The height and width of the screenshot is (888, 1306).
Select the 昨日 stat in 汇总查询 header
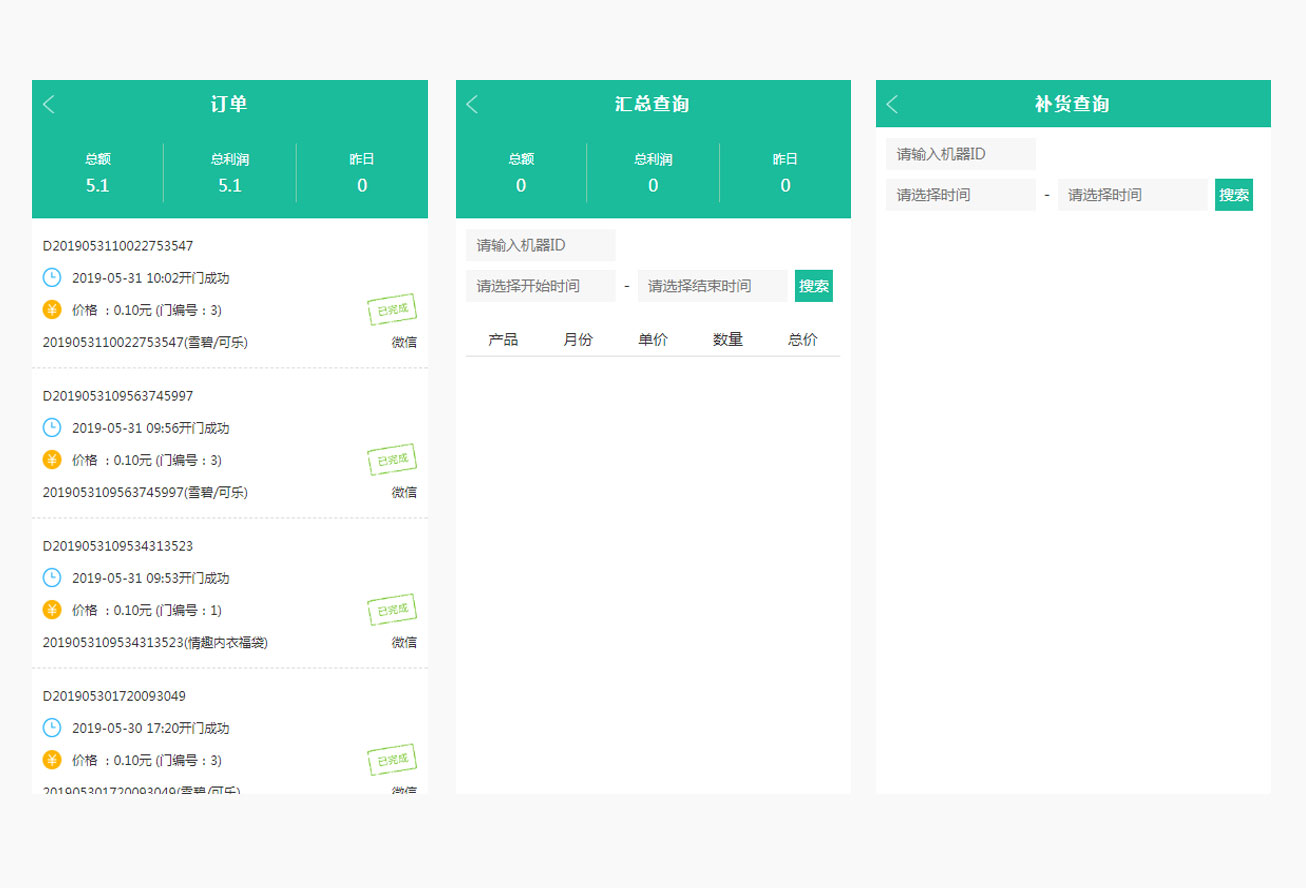785,173
